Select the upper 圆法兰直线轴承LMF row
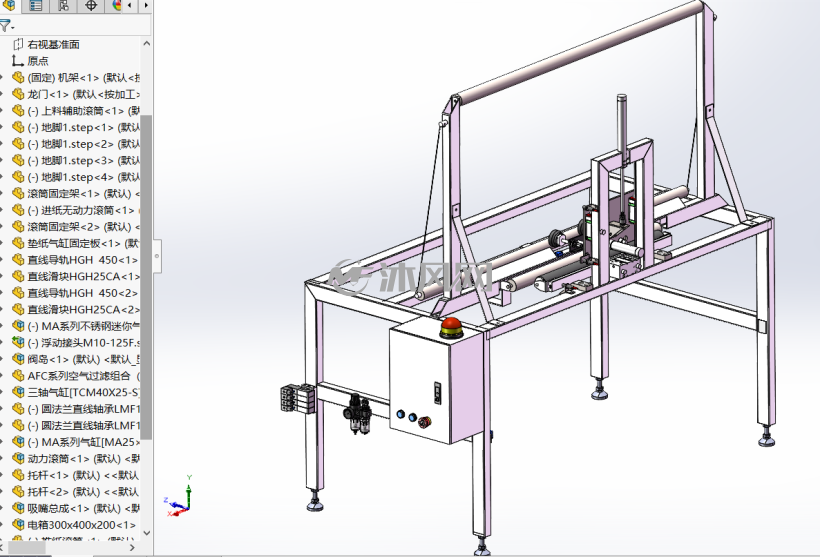 [76, 409]
